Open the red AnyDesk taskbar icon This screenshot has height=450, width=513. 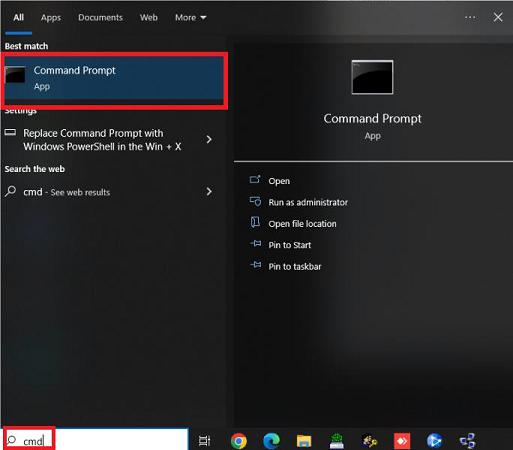(x=402, y=441)
